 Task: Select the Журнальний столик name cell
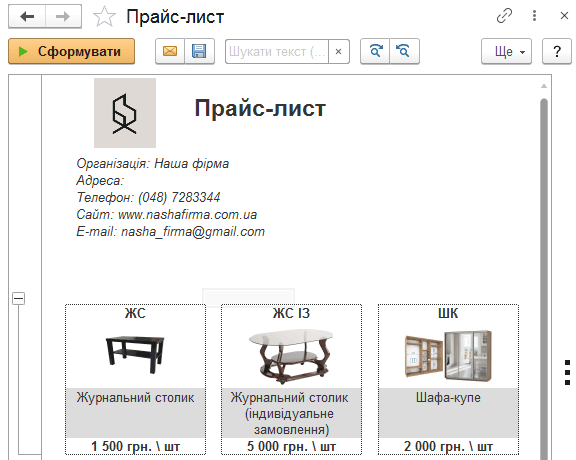point(136,413)
